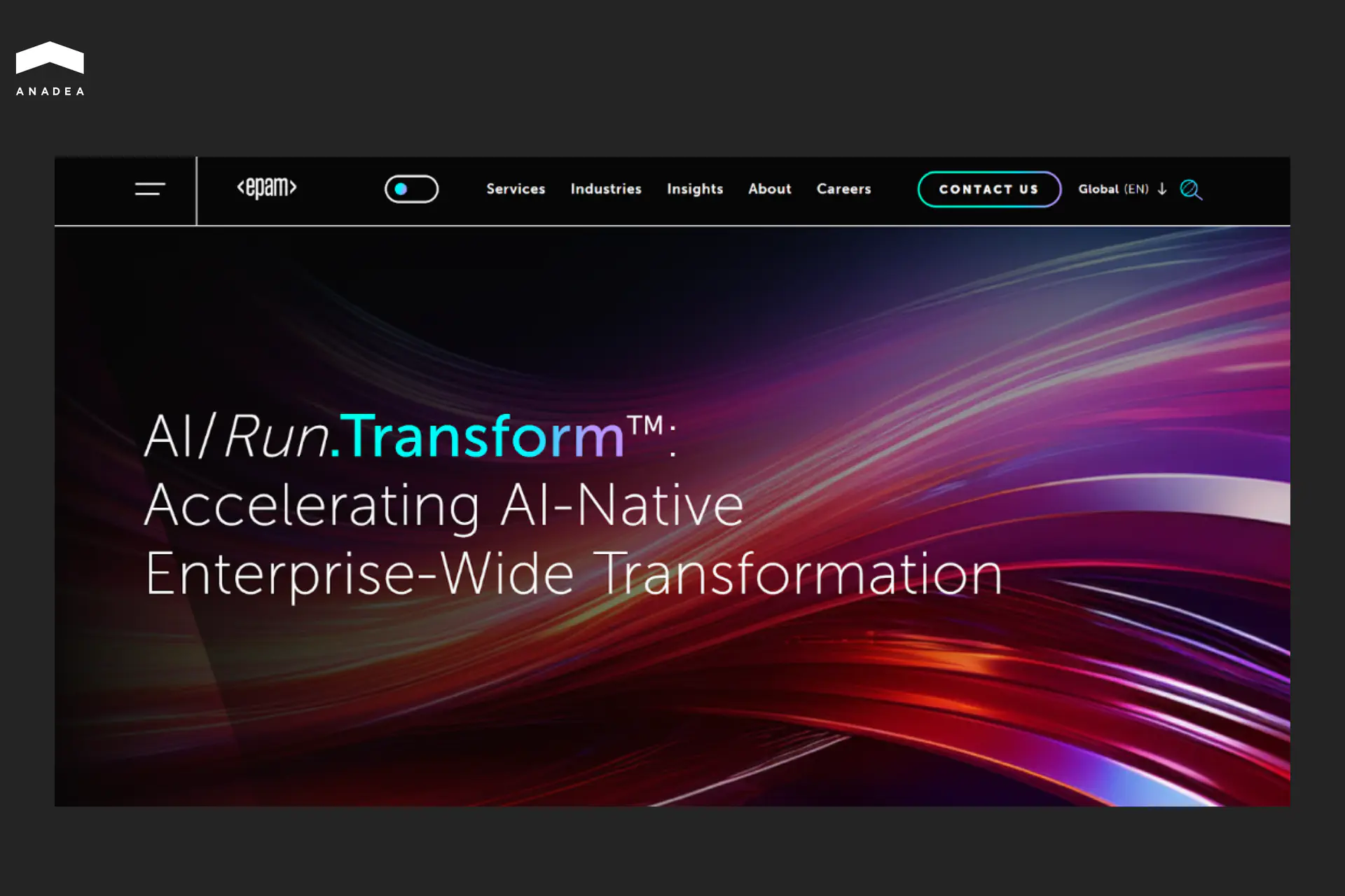1345x896 pixels.
Task: Select Insights in the navigation bar
Action: pyautogui.click(x=694, y=189)
